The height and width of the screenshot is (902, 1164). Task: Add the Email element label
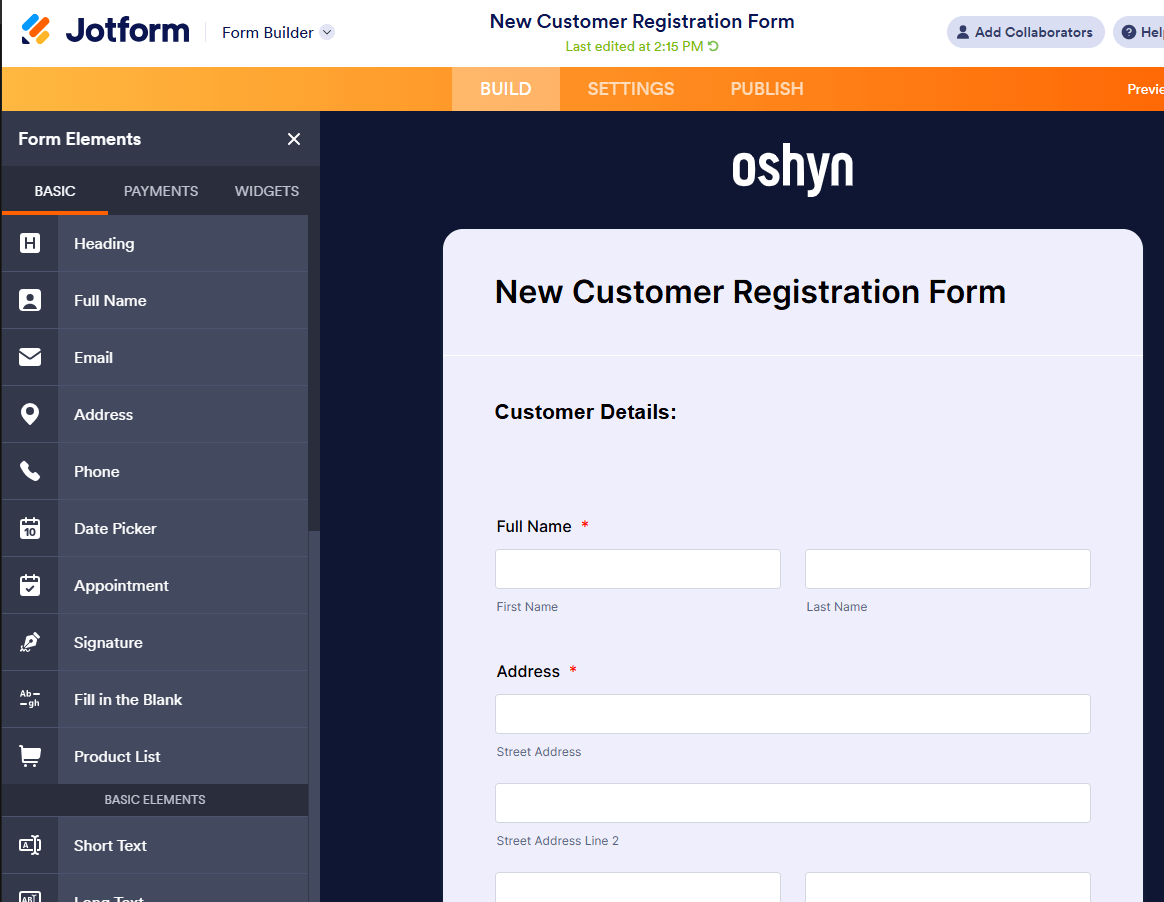click(94, 357)
